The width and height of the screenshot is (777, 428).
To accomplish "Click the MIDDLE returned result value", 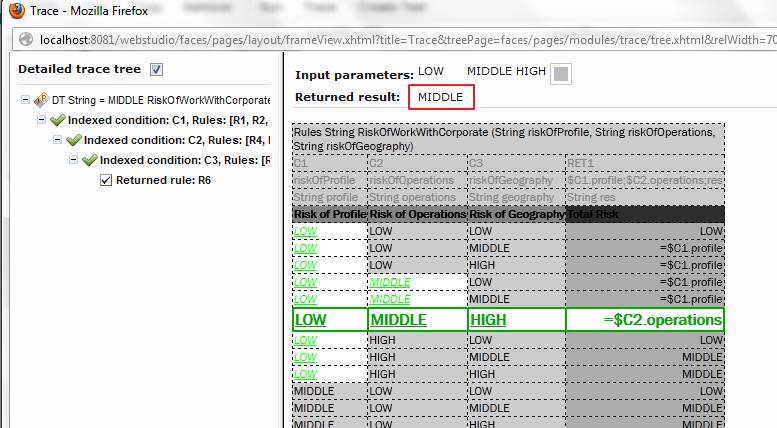I will (441, 97).
